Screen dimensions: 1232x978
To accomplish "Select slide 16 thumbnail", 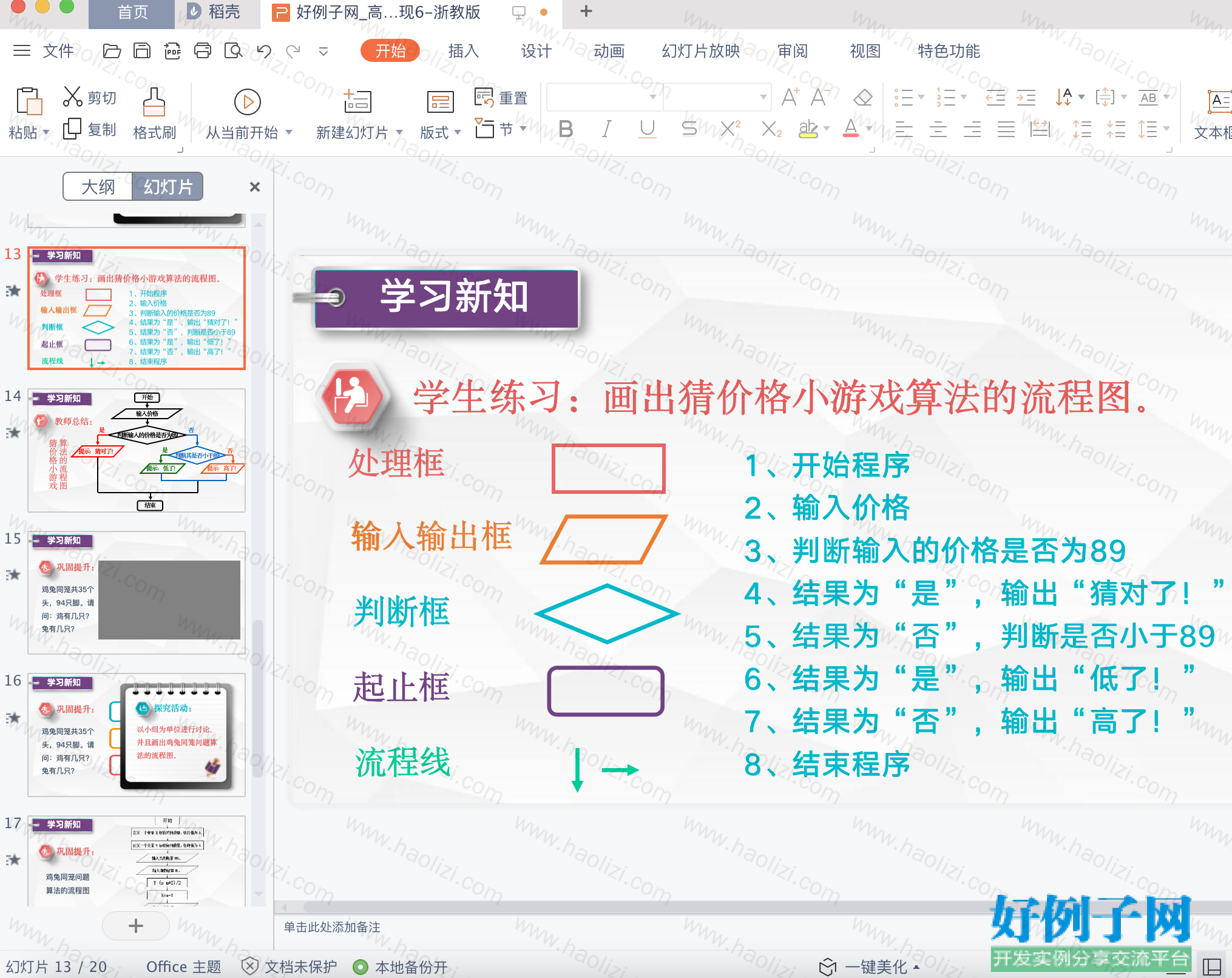I will pyautogui.click(x=137, y=735).
